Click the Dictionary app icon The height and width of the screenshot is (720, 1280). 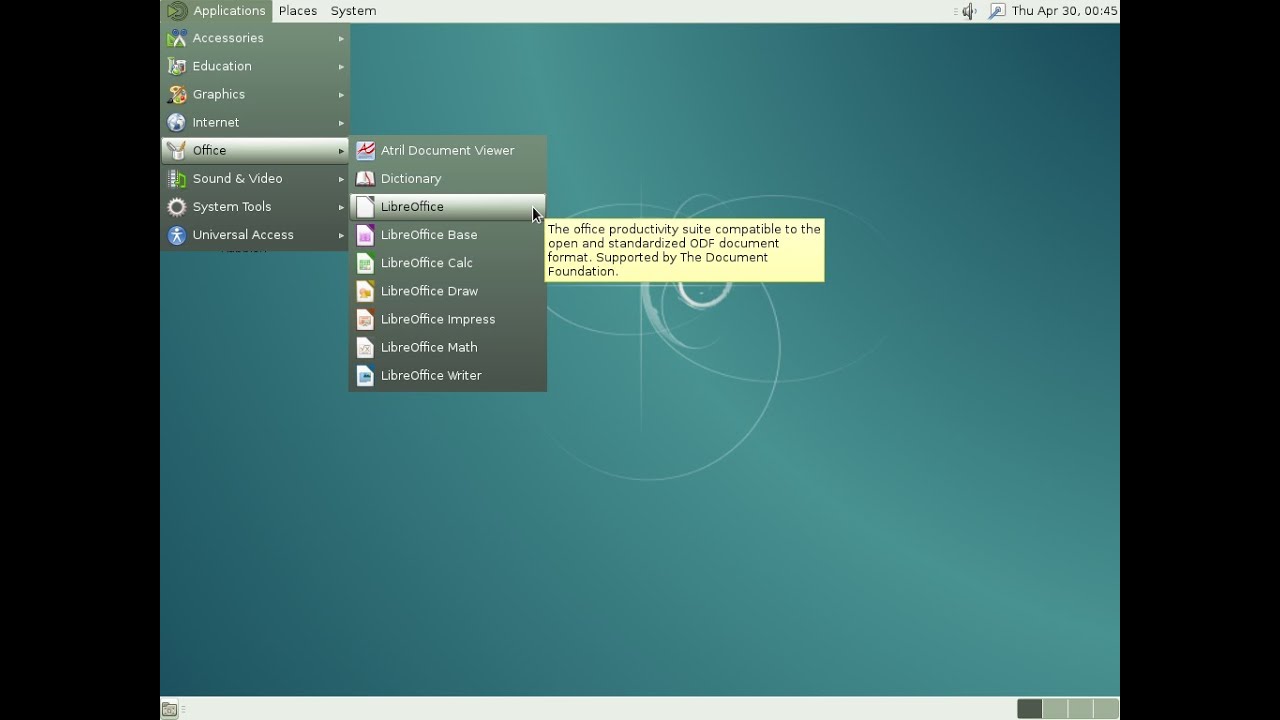pos(365,178)
